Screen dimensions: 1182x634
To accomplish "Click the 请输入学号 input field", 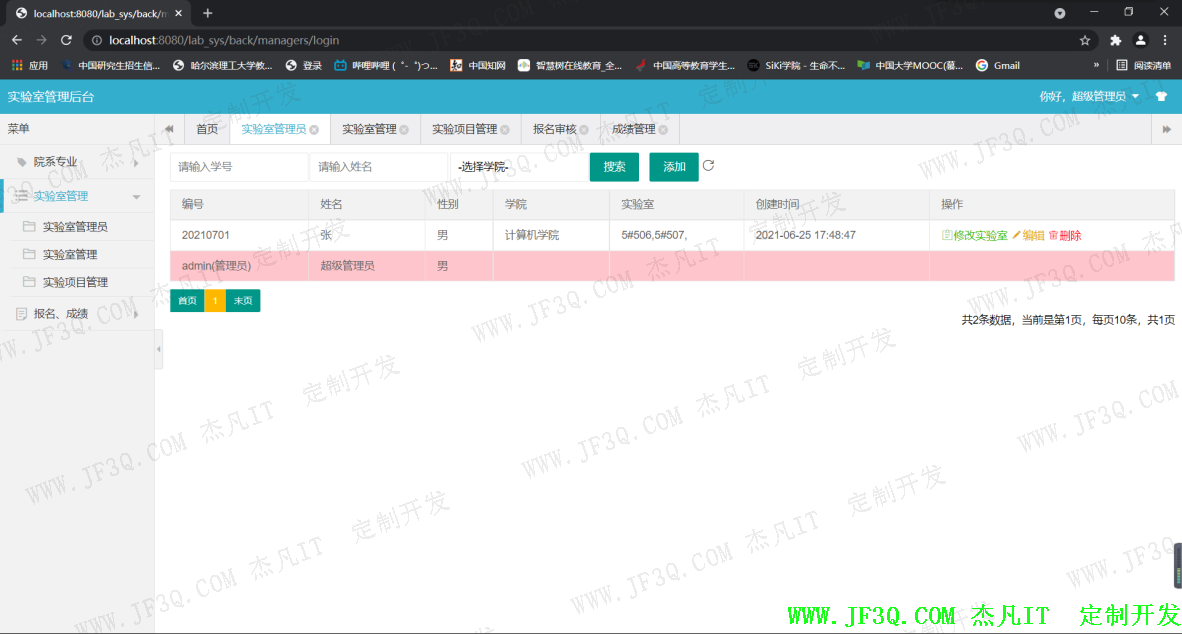I will pyautogui.click(x=238, y=167).
